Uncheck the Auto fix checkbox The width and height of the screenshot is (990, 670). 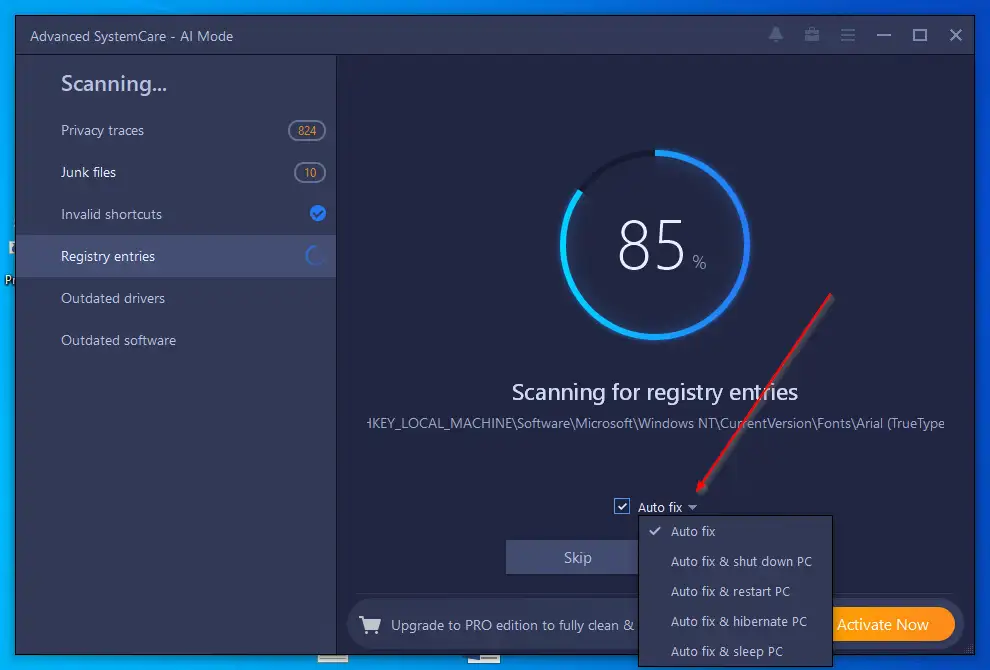(622, 506)
